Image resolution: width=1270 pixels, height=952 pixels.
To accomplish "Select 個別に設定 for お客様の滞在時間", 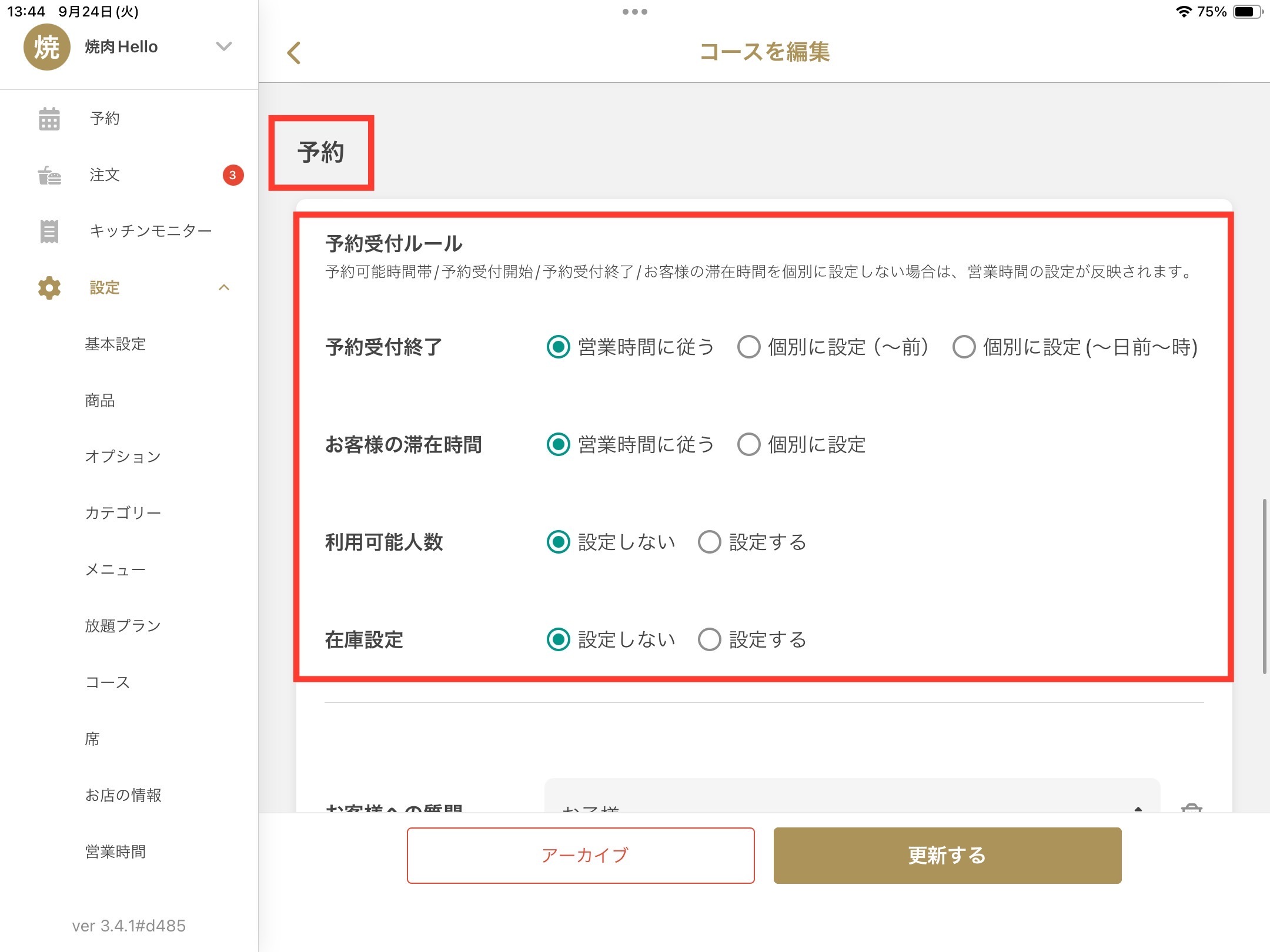I will point(748,444).
